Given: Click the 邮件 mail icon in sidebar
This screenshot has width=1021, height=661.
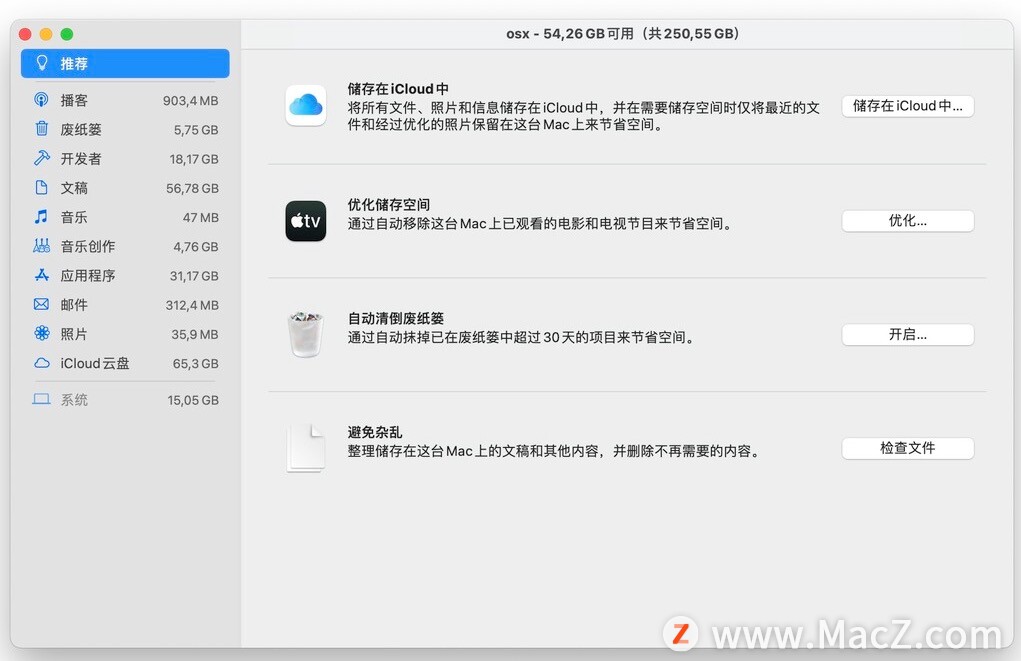Looking at the screenshot, I should [x=40, y=304].
